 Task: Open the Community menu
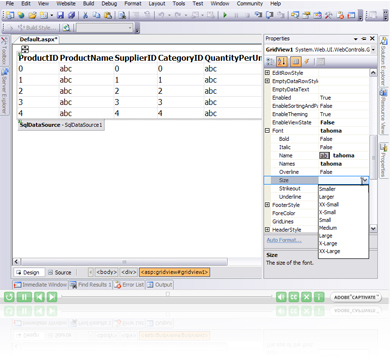[x=250, y=4]
